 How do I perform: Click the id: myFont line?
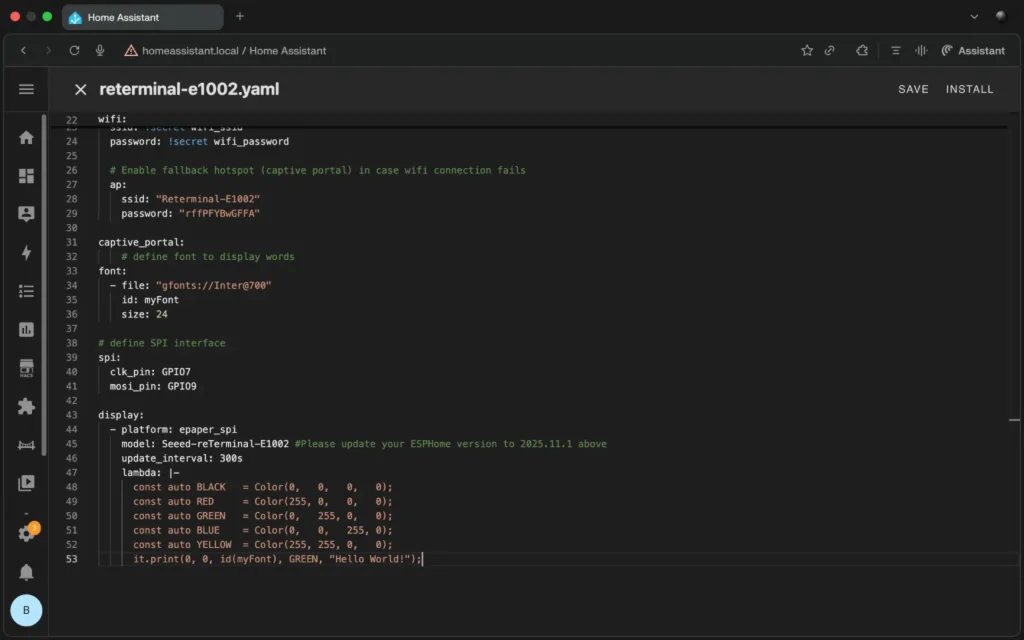tap(150, 300)
